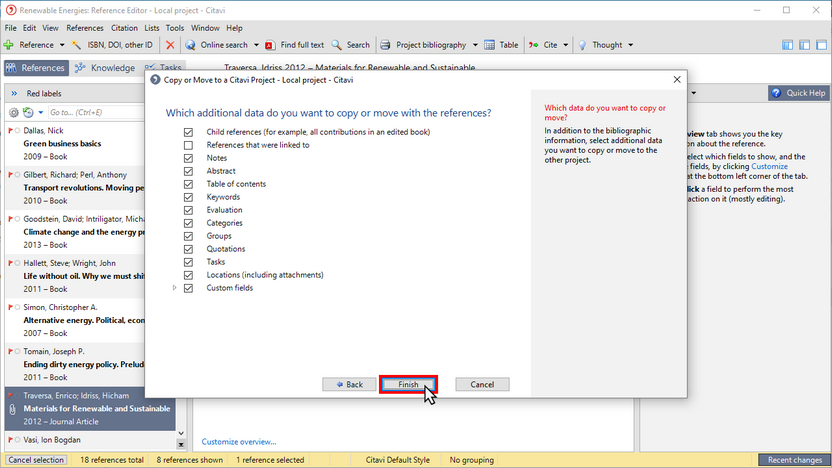Viewport: 832px width, 468px height.
Task: Toggle the Keywords checkbox
Action: (188, 197)
